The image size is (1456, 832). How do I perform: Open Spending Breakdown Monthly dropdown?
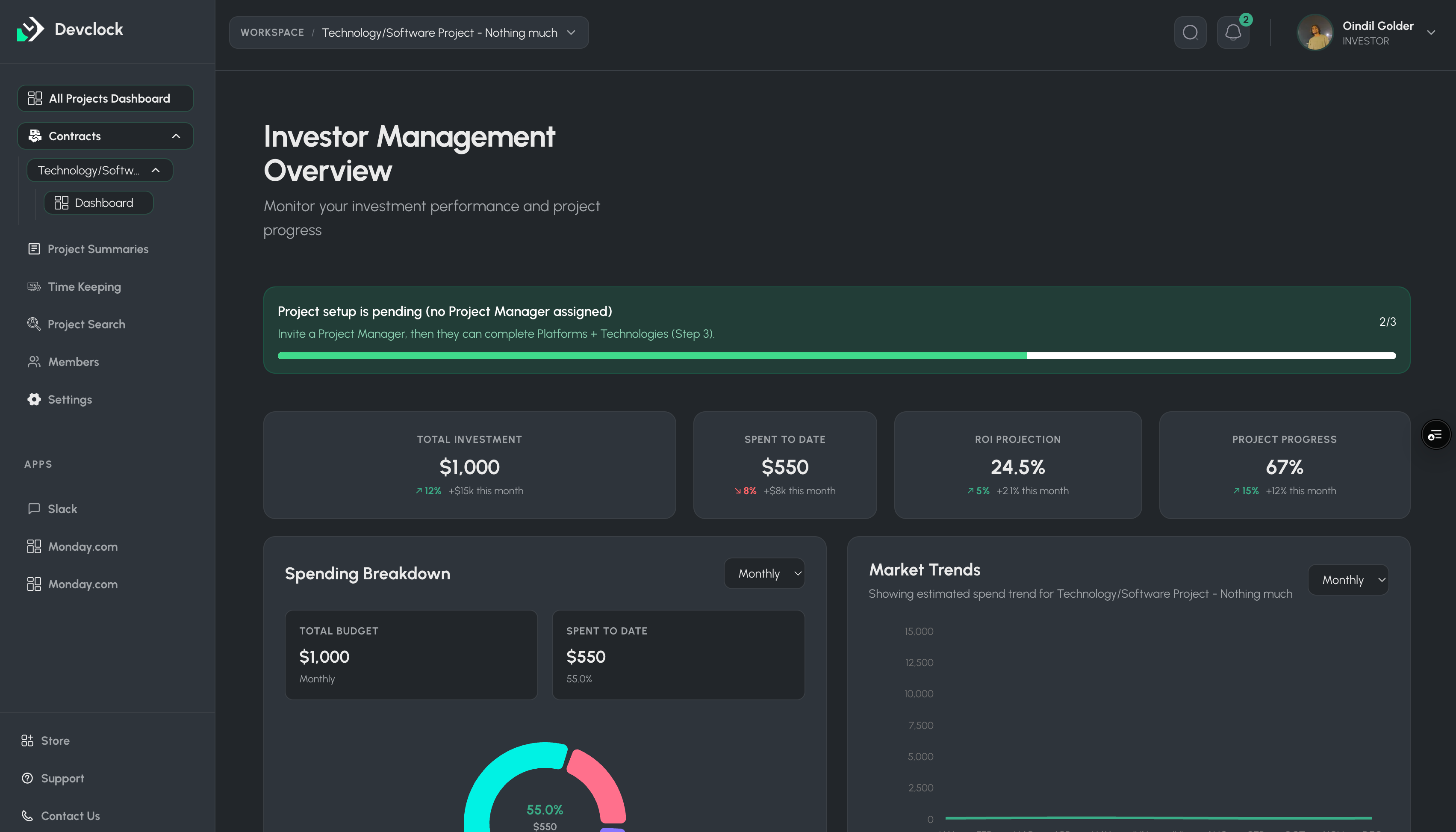click(764, 573)
